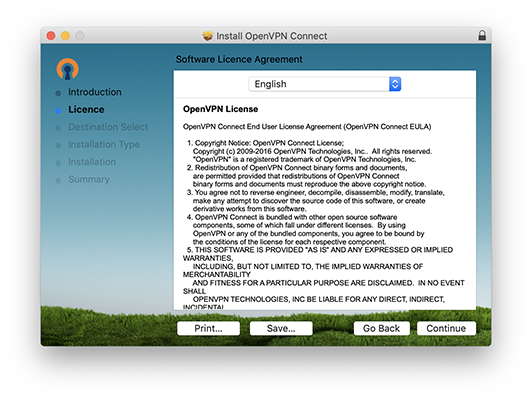Click the 'OpenVPN License' heading
Viewport: 532px width, 400px height.
pyautogui.click(x=221, y=109)
